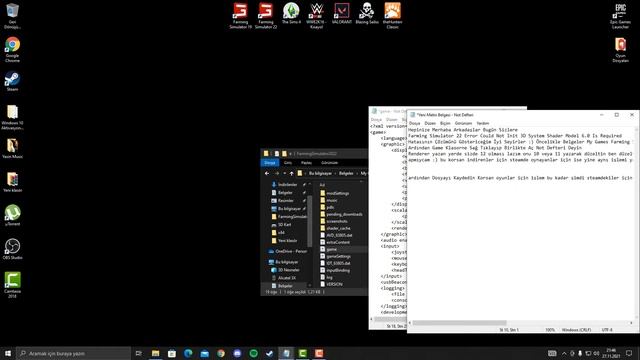Click the Ad column header in Explorer
This screenshot has height=360, width=640.
tap(322, 185)
